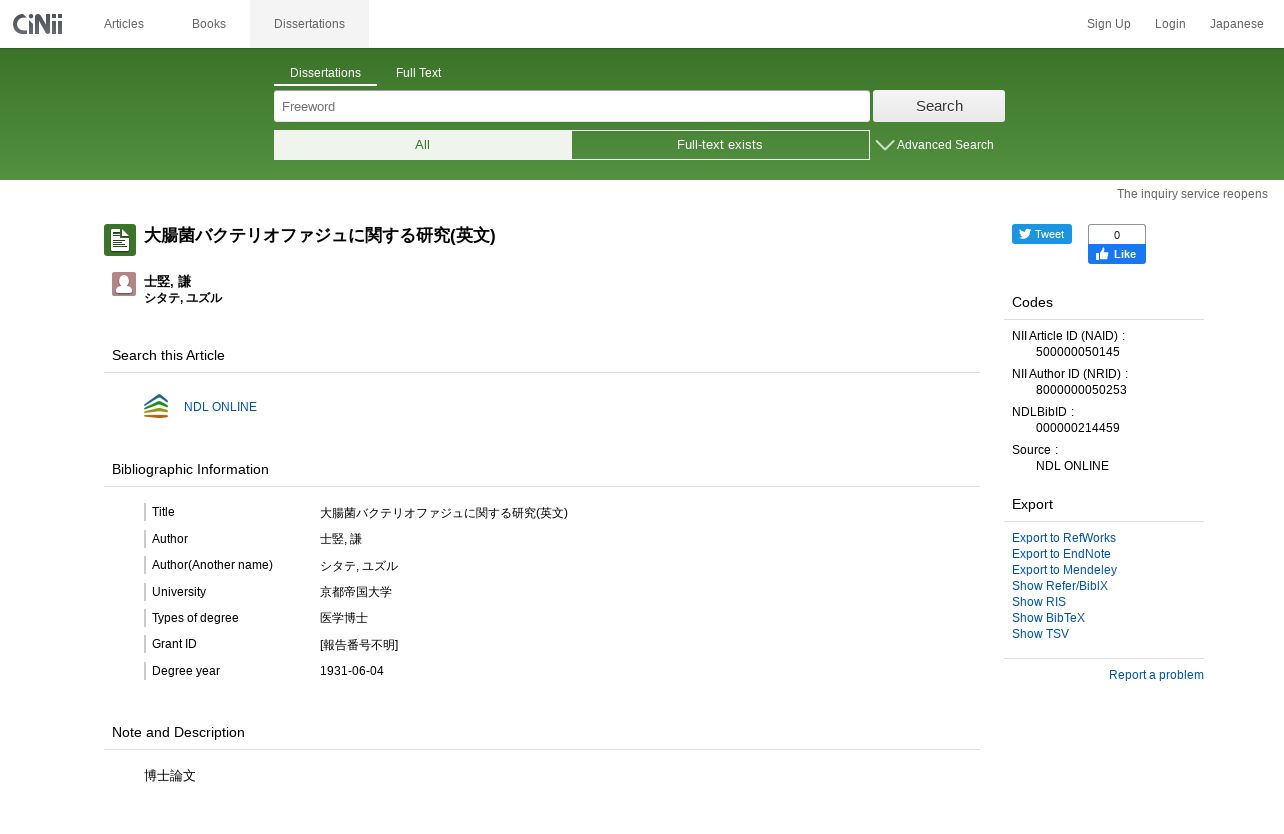The height and width of the screenshot is (834, 1284).
Task: Click author name 士堅, 謙 below the title
Action: [x=167, y=282]
